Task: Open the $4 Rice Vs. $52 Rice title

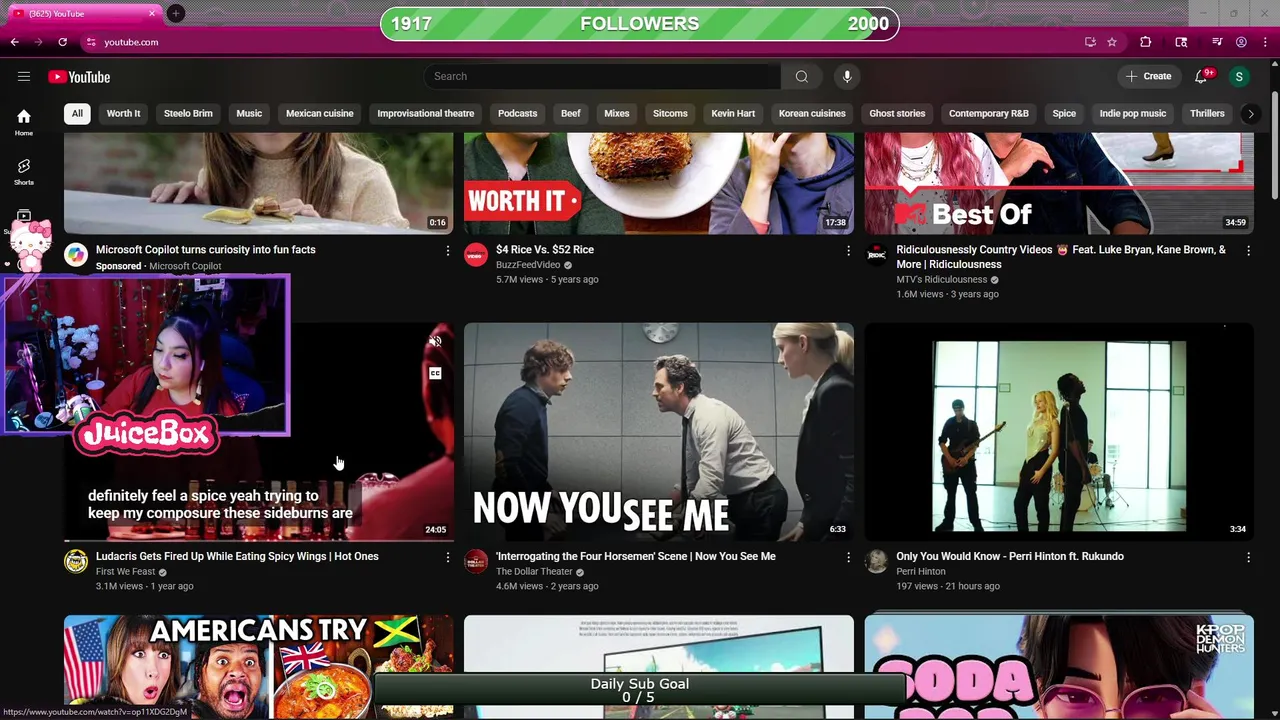Action: [545, 250]
